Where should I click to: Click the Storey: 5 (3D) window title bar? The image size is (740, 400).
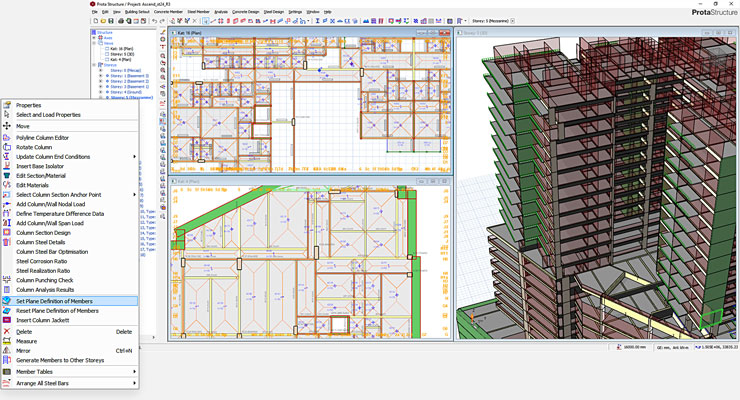(x=596, y=33)
